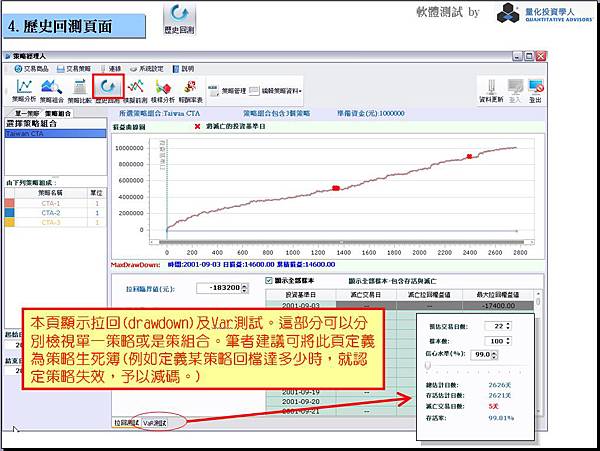This screenshot has width=600, height=451.
Task: Click the icon beside 系統設定 menu
Action: 133,69
